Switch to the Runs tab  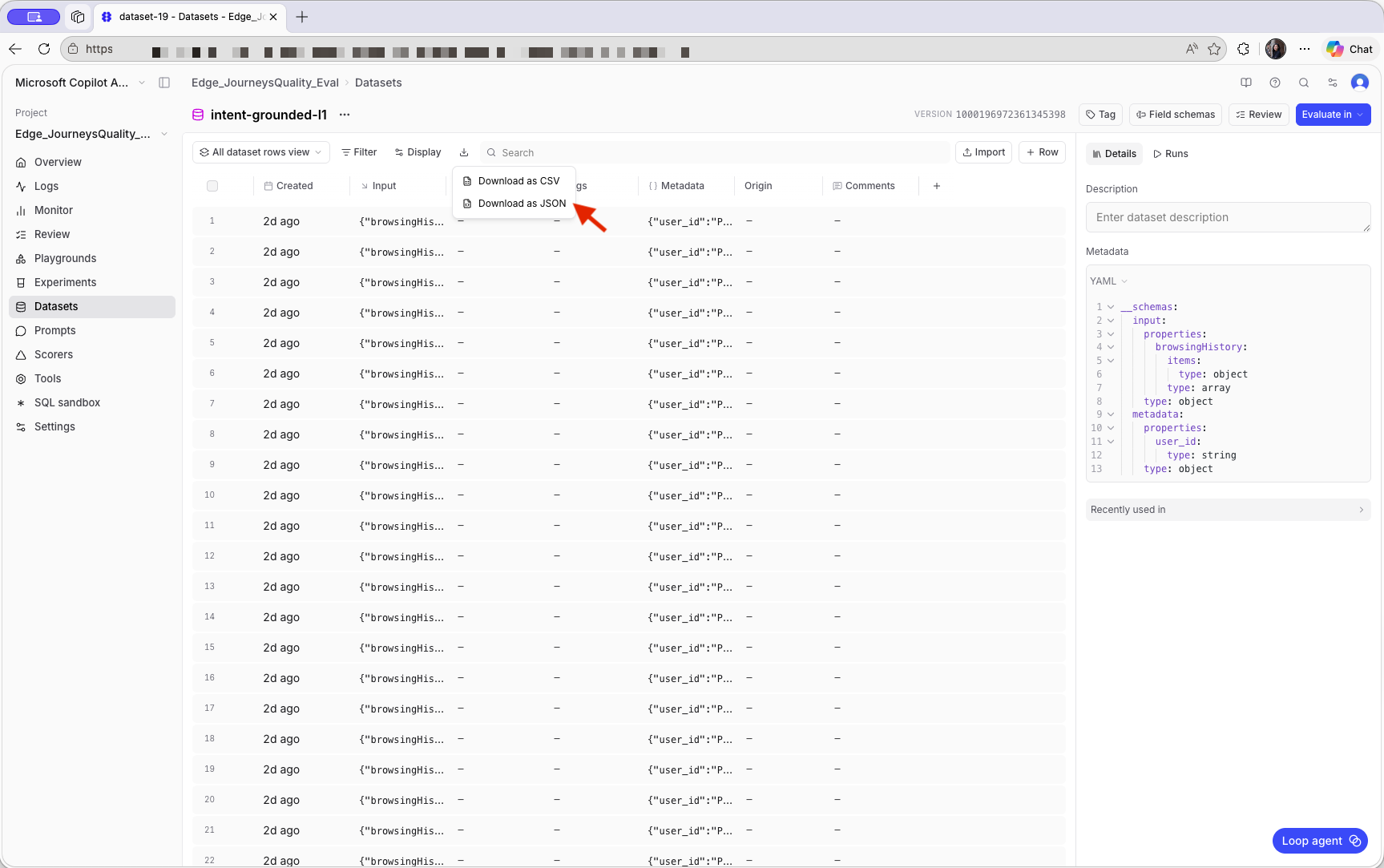(x=1171, y=153)
